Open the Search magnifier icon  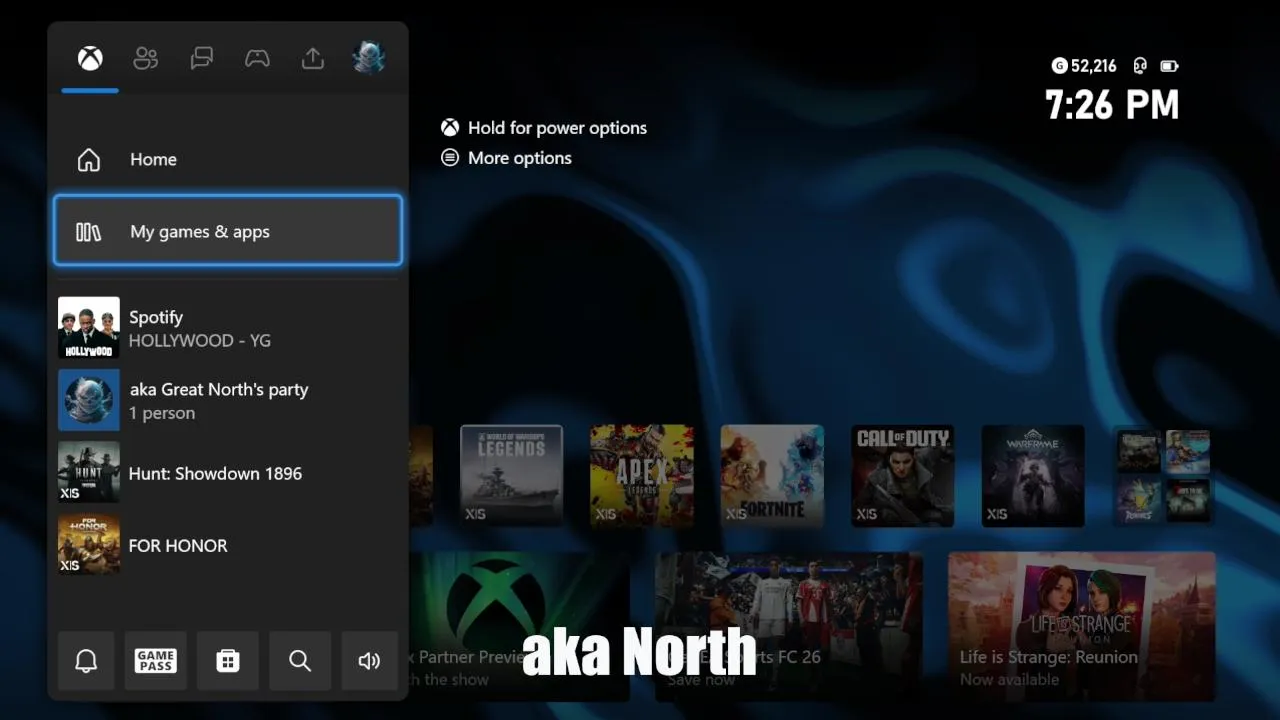[300, 661]
